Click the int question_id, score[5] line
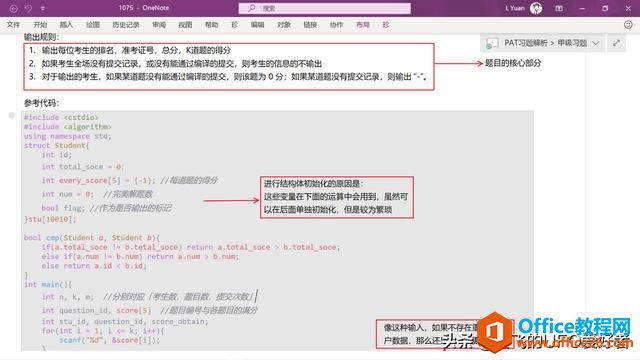640x360 pixels. pyautogui.click(x=149, y=311)
